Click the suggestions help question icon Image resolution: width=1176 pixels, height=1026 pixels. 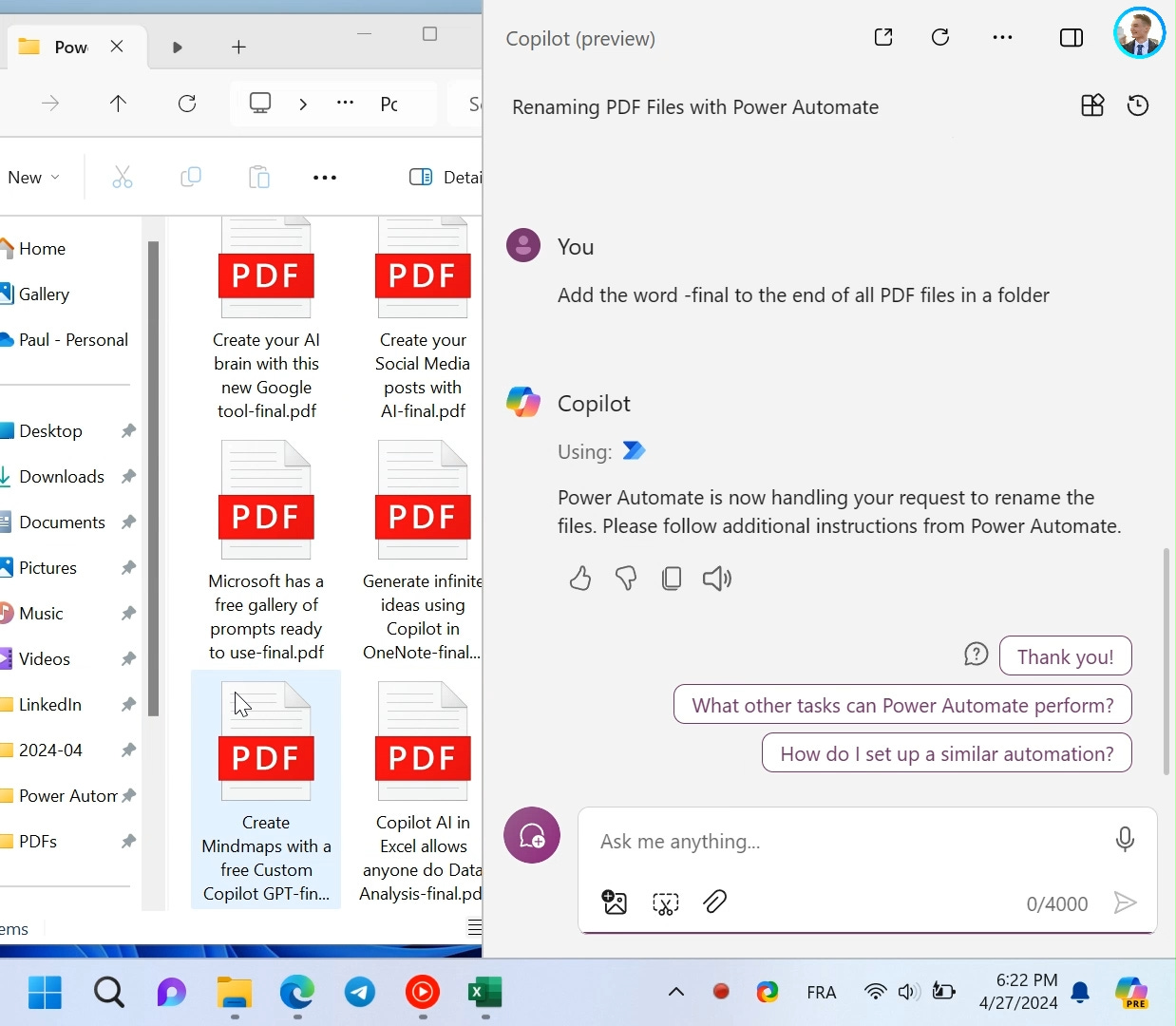[x=977, y=655]
